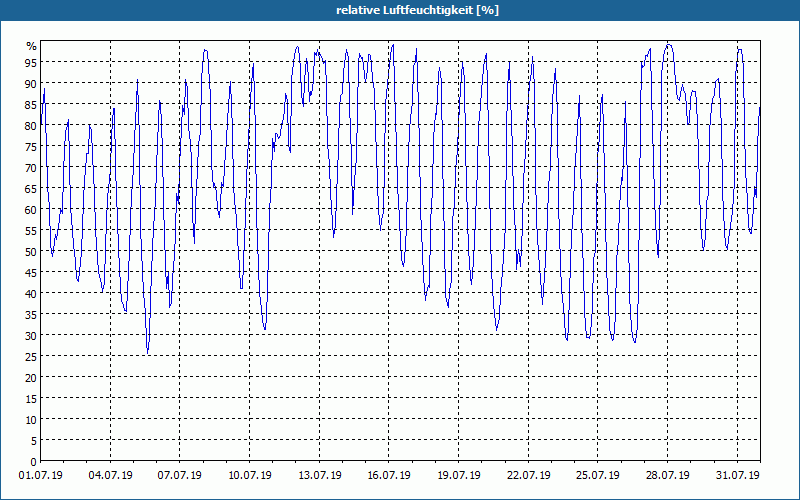Select the 25 y-axis value label
The image size is (800, 500).
[x=31, y=357]
